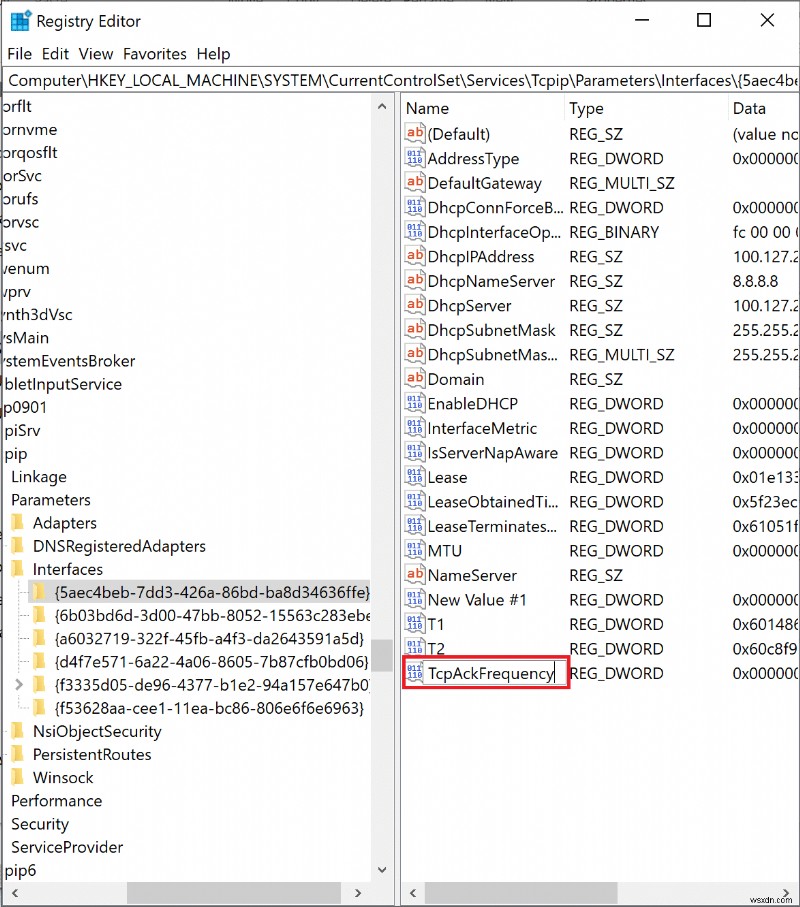Open the Edit menu
The height and width of the screenshot is (907, 800).
pos(55,54)
